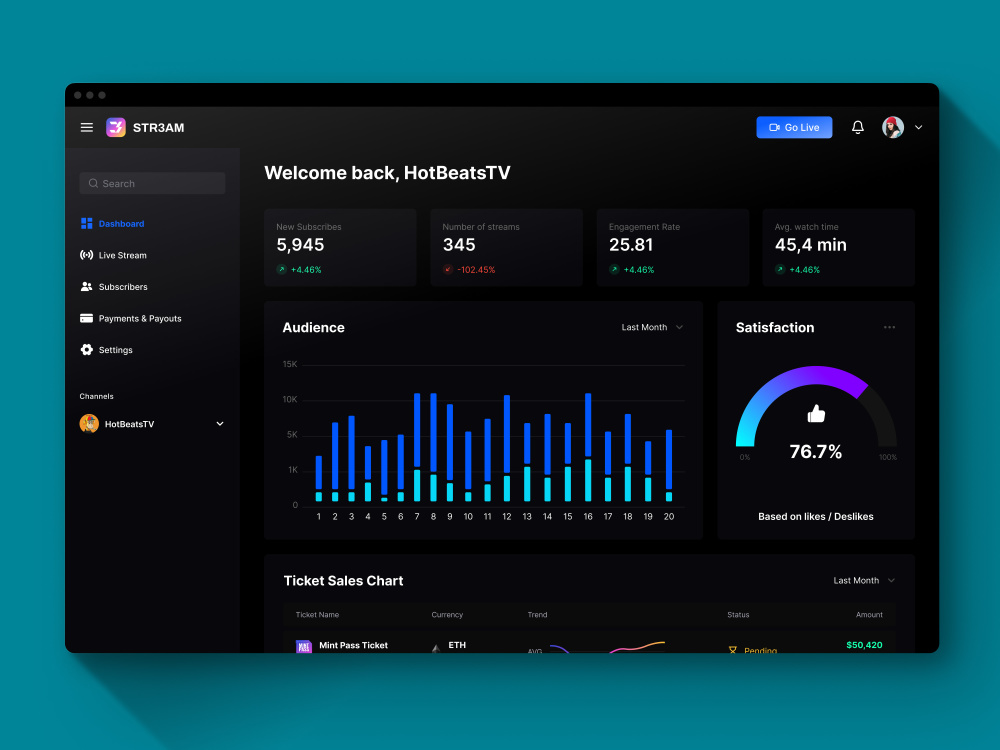Click the thumbs-up satisfaction icon
Screen dimensions: 1000x750
(816, 414)
